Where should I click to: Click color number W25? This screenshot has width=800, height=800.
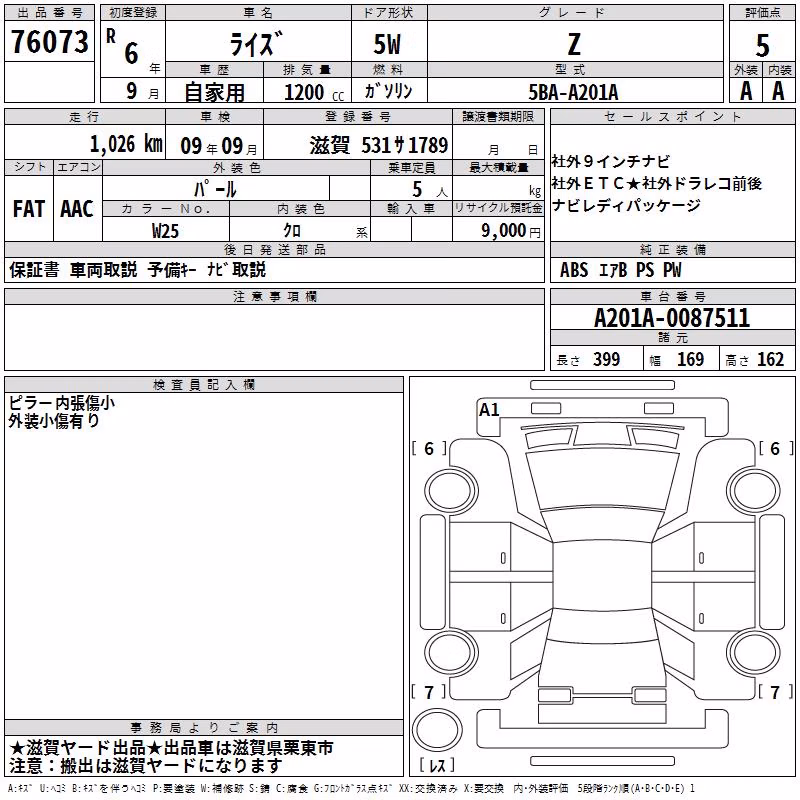tap(165, 231)
